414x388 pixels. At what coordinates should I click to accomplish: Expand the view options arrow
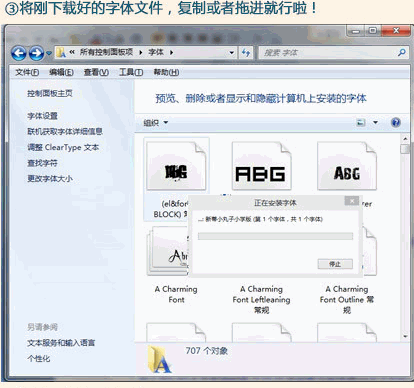tap(375, 122)
